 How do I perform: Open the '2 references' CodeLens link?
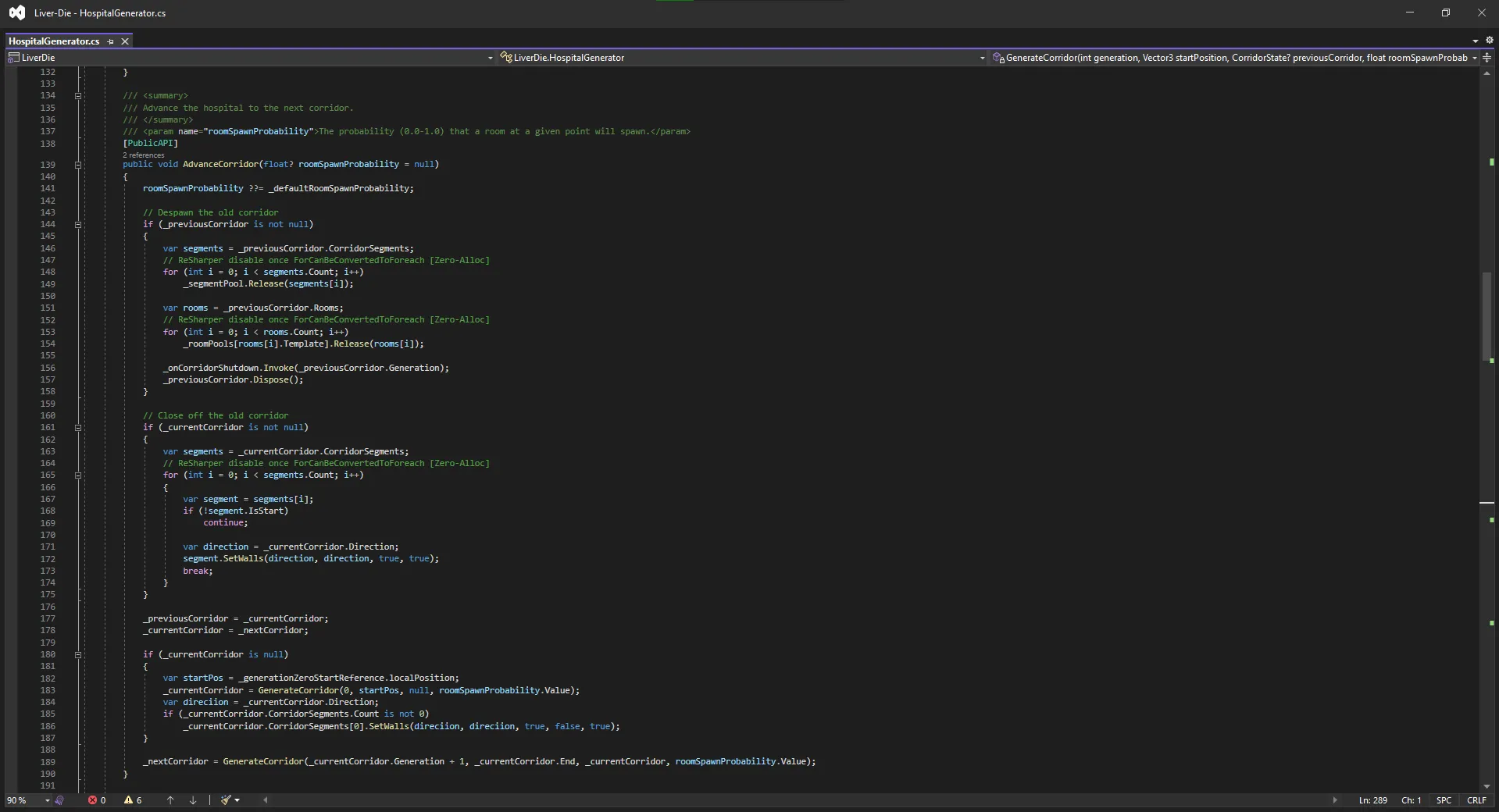pos(144,155)
